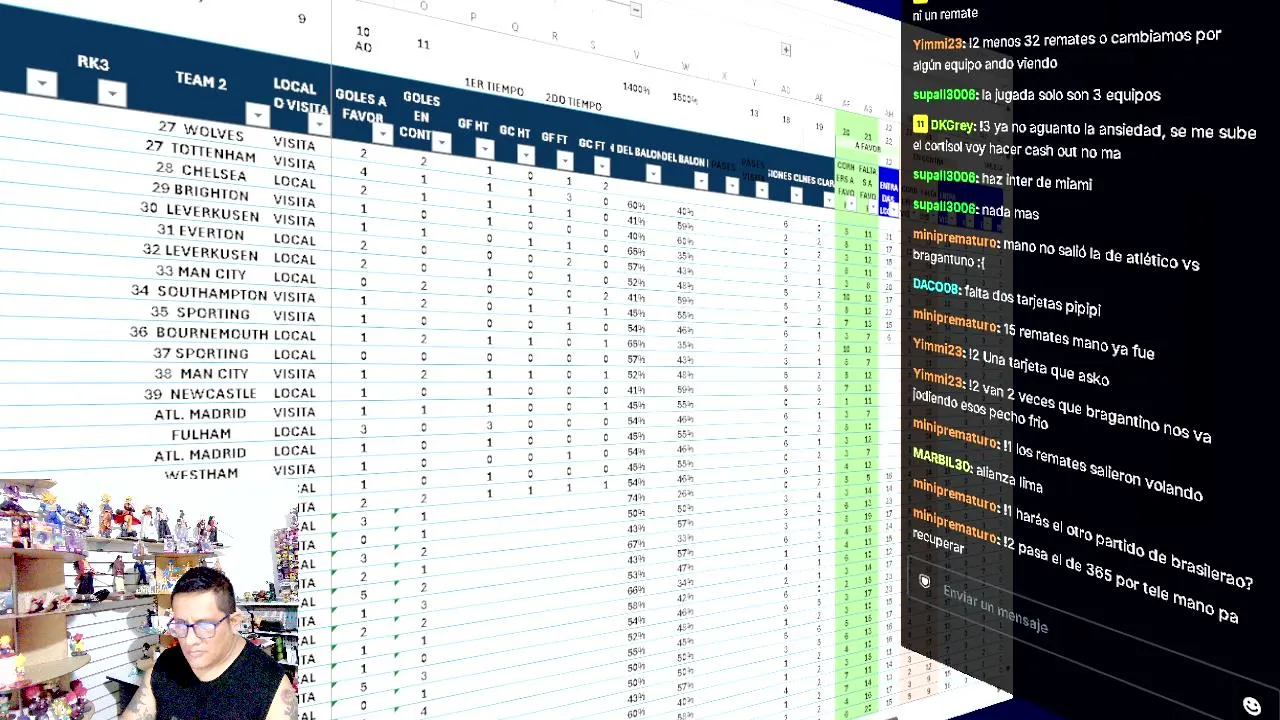Open the GF FT column filter dropdown
The height and width of the screenshot is (720, 1280).
point(565,160)
